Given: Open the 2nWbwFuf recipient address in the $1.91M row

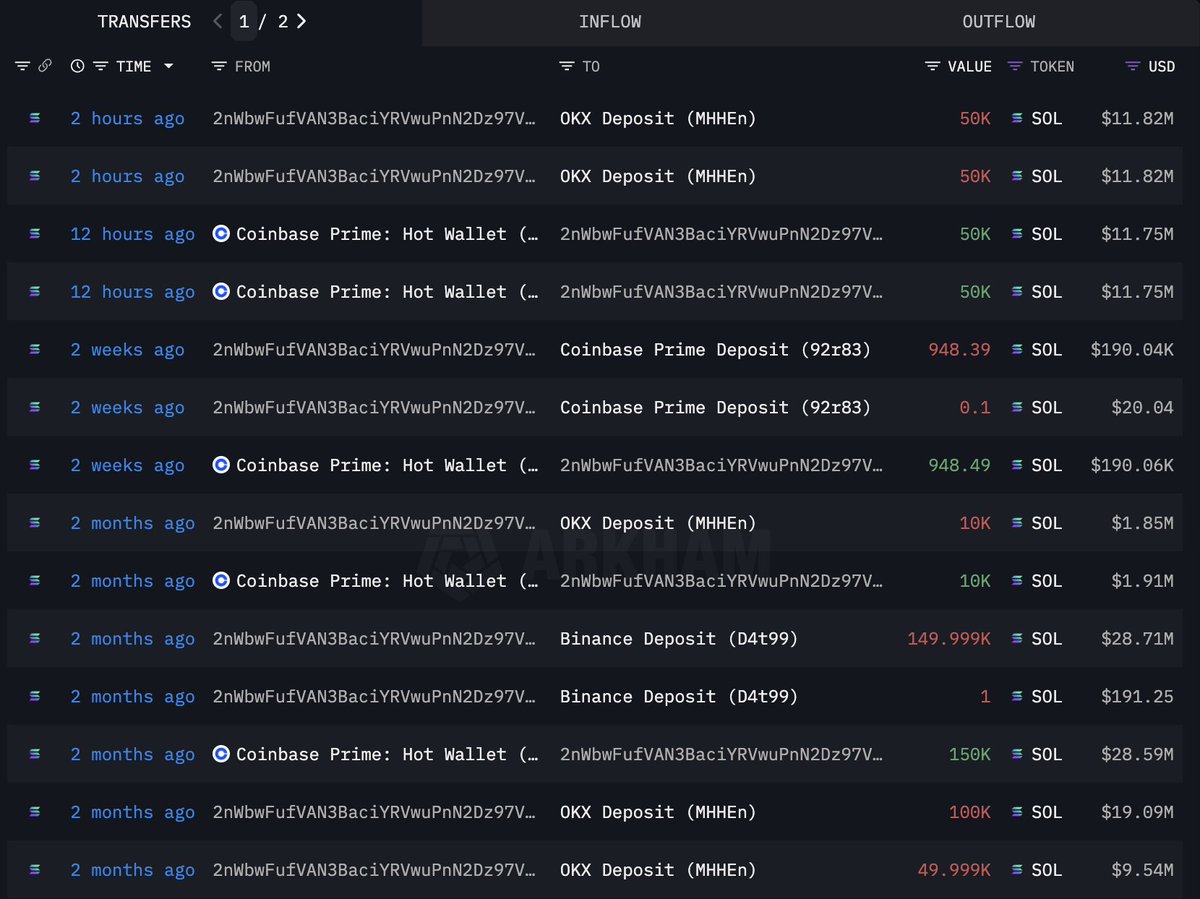Looking at the screenshot, I should point(722,581).
